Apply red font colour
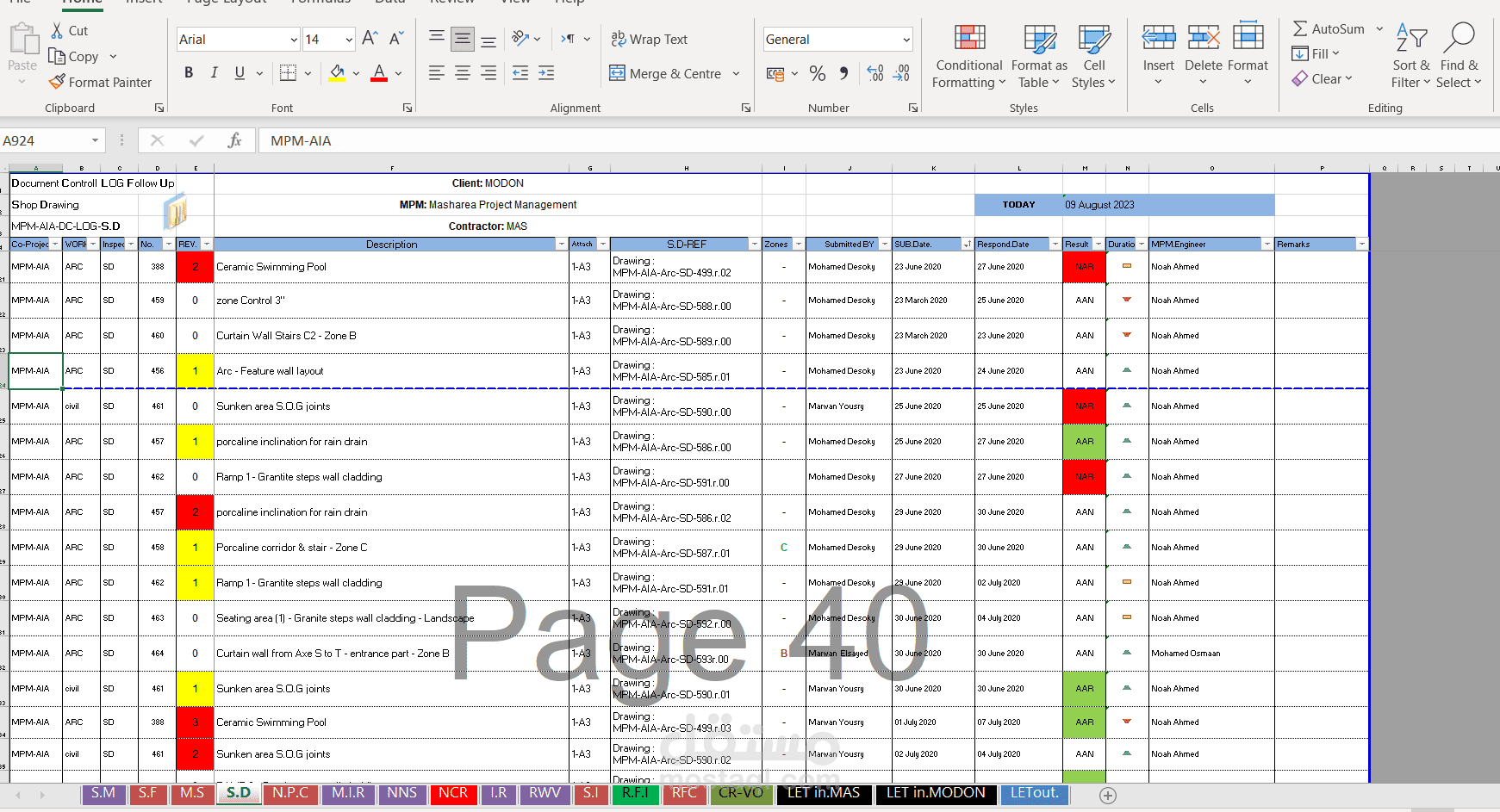This screenshot has height=812, width=1500. point(379,73)
